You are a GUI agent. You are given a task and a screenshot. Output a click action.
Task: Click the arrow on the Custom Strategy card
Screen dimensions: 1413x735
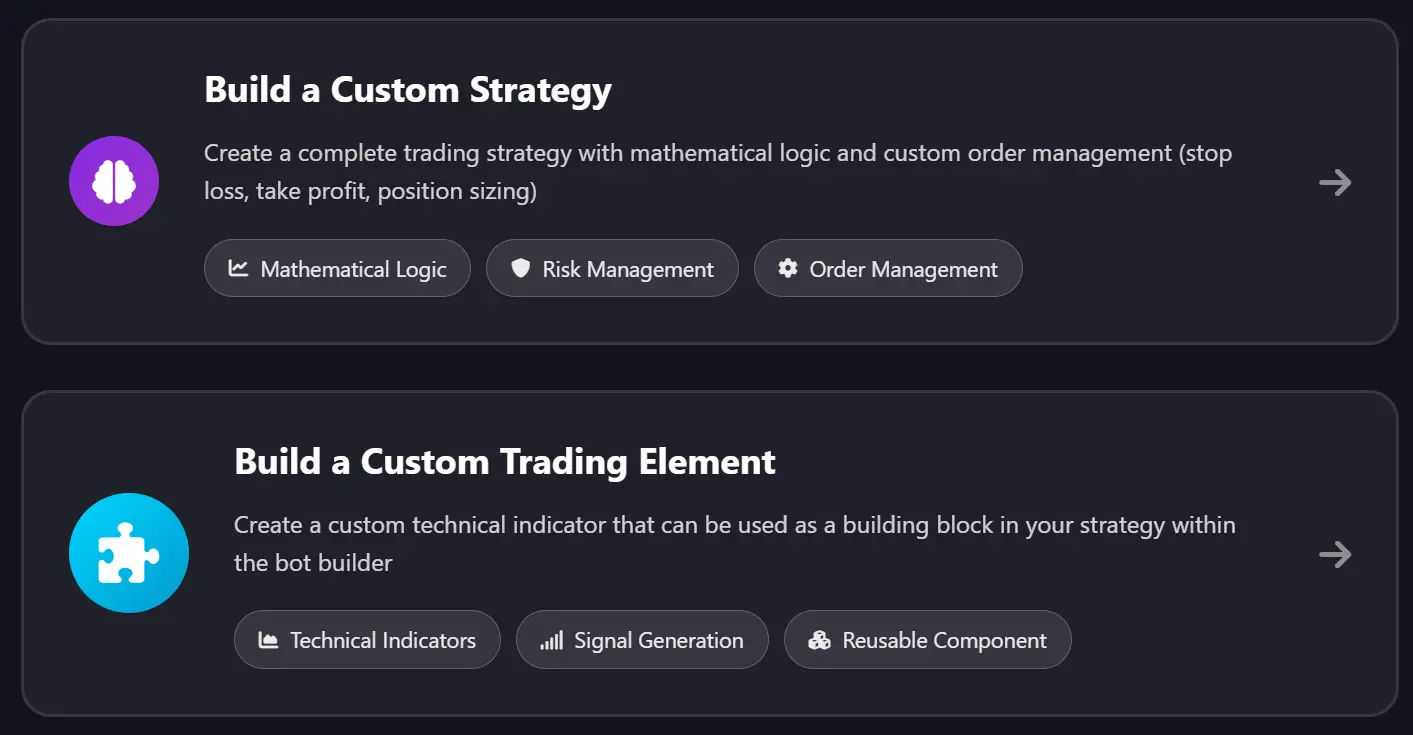pyautogui.click(x=1336, y=182)
